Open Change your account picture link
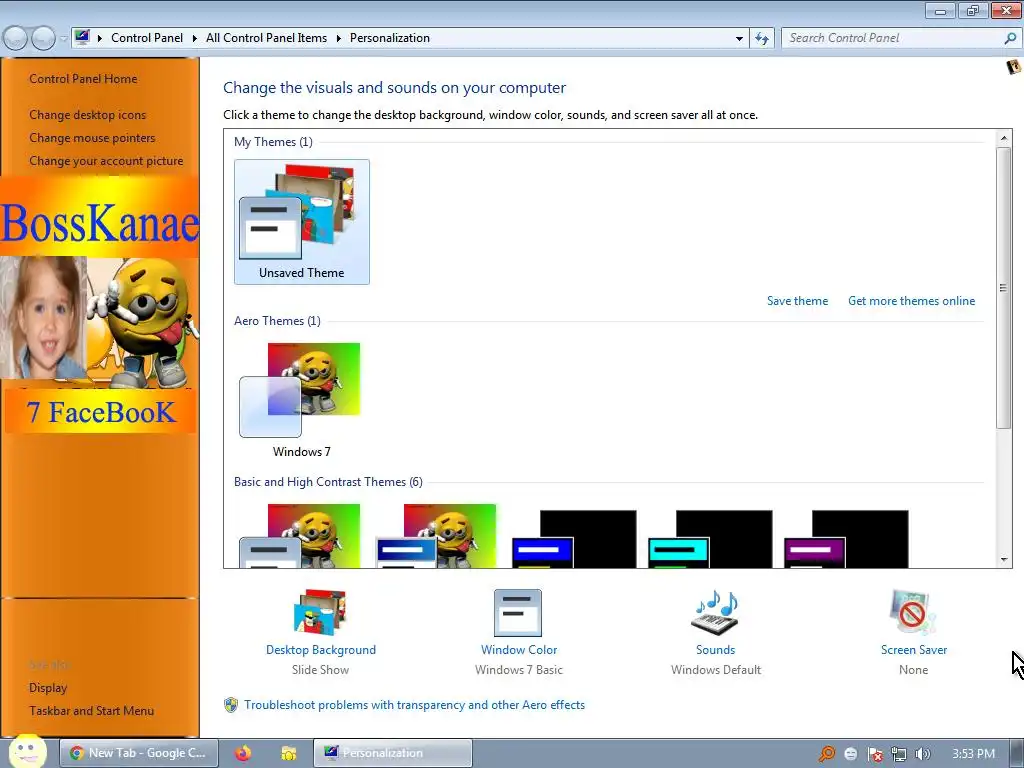Screen dimensions: 1024x768 coord(106,161)
